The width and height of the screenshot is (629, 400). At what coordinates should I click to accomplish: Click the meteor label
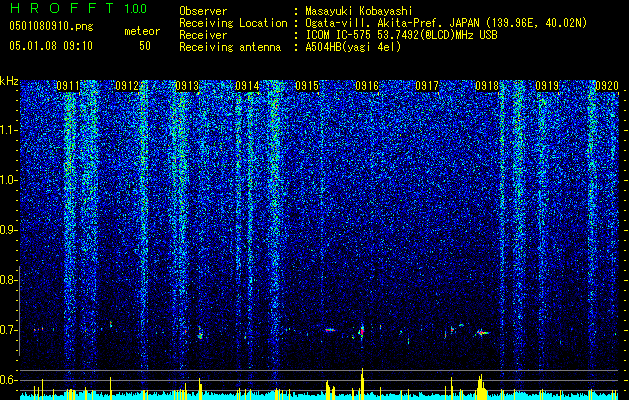tap(142, 31)
